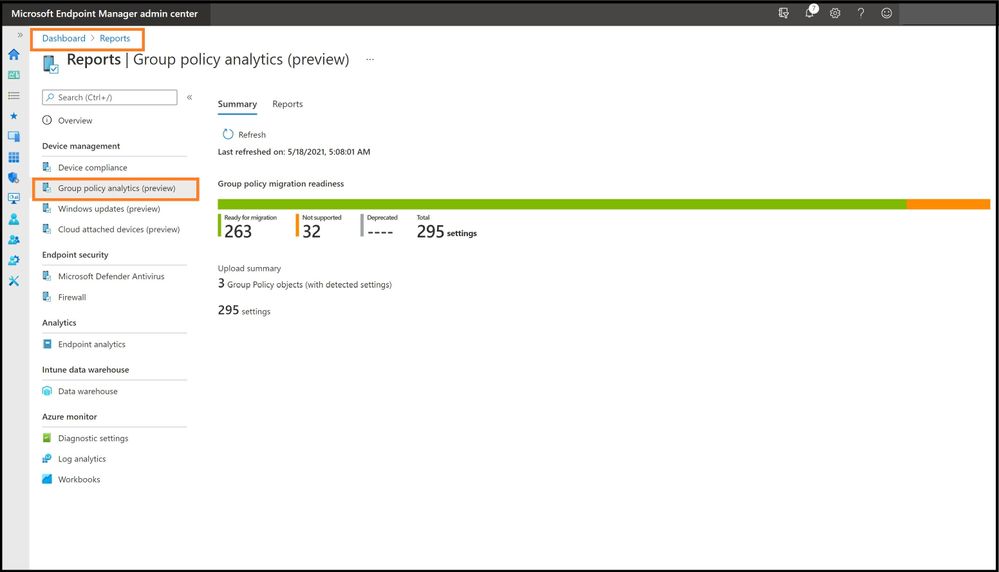
Task: Open Users person icon in left rail
Action: click(13, 219)
